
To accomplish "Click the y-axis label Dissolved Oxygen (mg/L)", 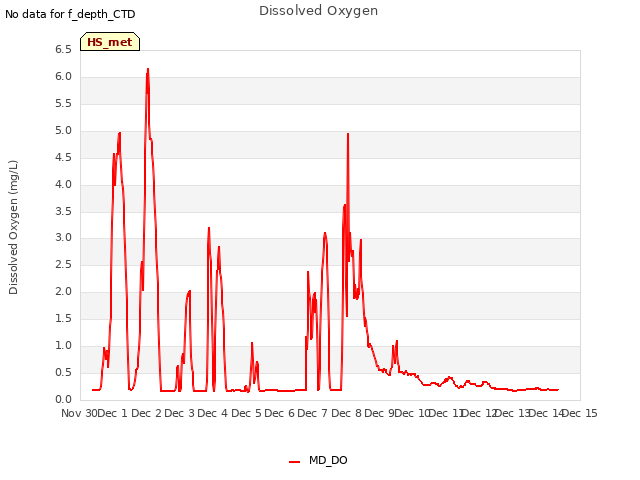I will [13, 227].
